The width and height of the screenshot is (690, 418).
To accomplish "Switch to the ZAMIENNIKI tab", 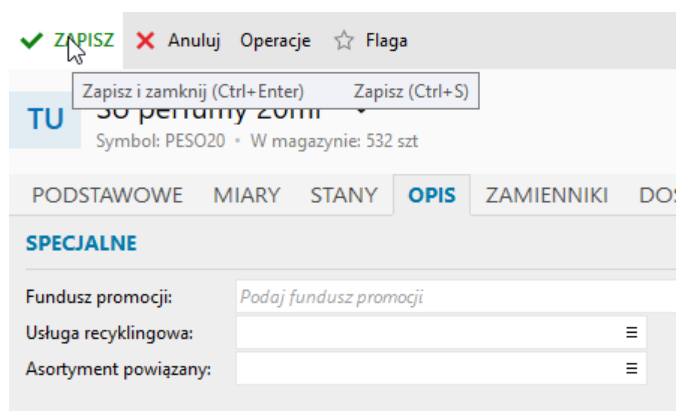I will point(547,195).
